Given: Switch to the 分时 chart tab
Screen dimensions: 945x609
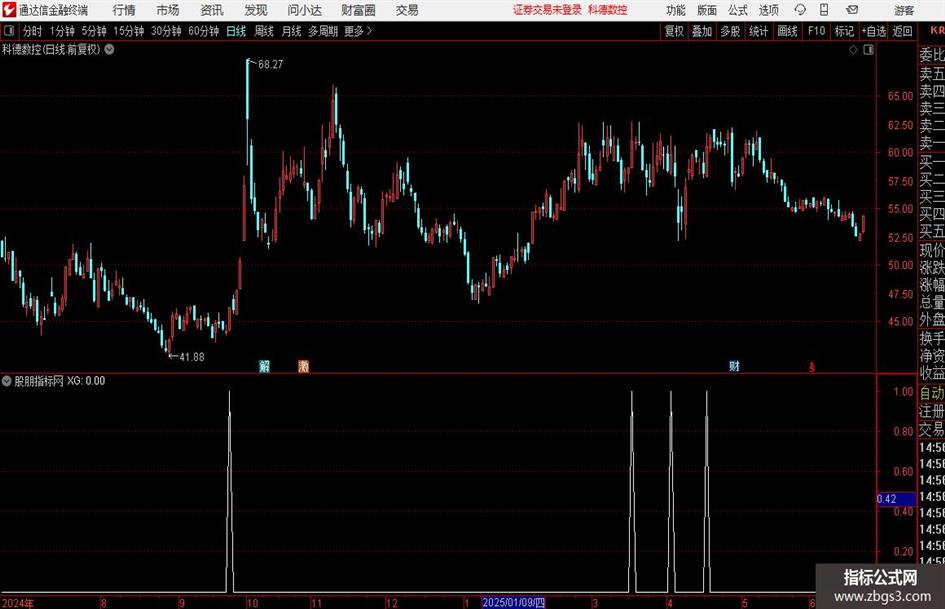Looking at the screenshot, I should click(x=33, y=31).
